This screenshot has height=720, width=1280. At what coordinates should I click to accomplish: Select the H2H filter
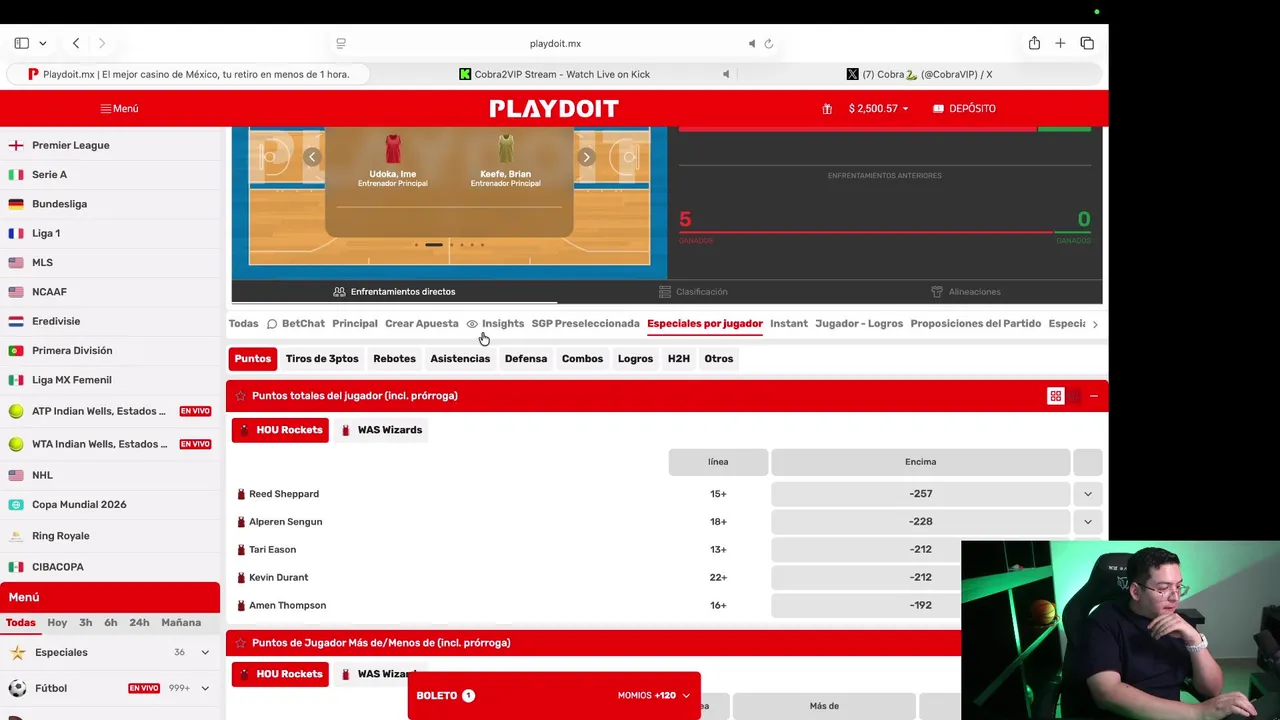679,359
